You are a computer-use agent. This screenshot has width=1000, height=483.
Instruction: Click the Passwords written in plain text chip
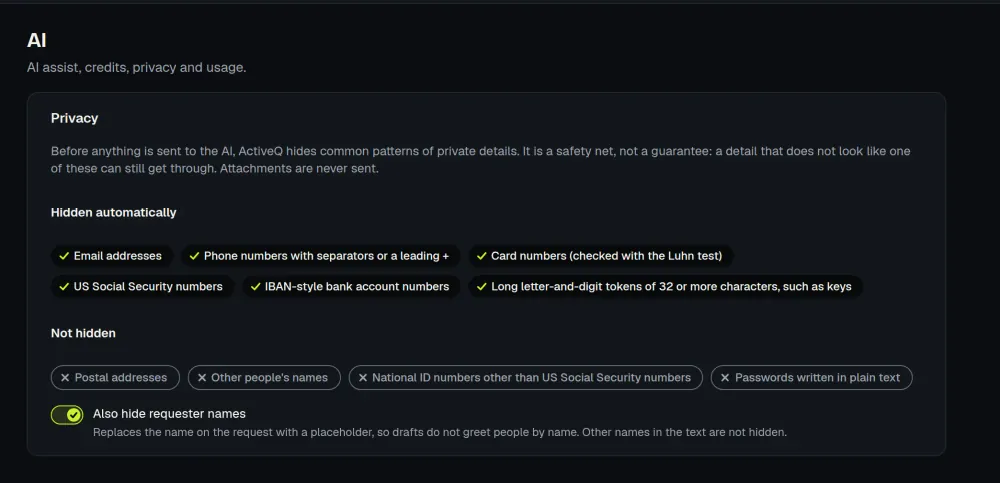coord(811,378)
